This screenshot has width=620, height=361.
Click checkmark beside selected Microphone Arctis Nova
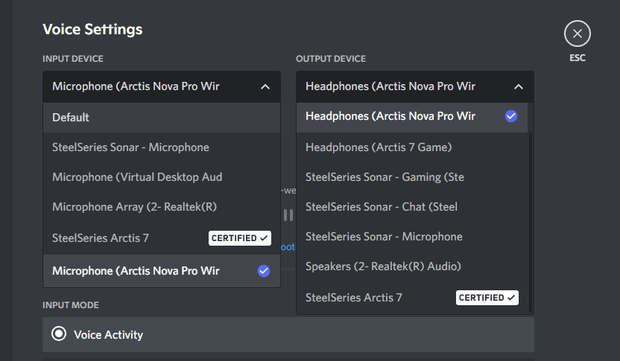pos(264,271)
